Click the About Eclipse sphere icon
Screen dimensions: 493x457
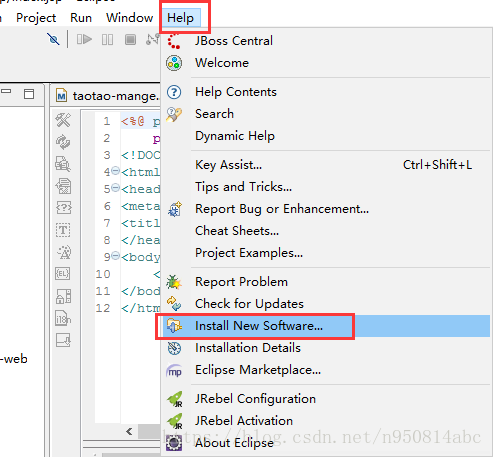tap(174, 443)
